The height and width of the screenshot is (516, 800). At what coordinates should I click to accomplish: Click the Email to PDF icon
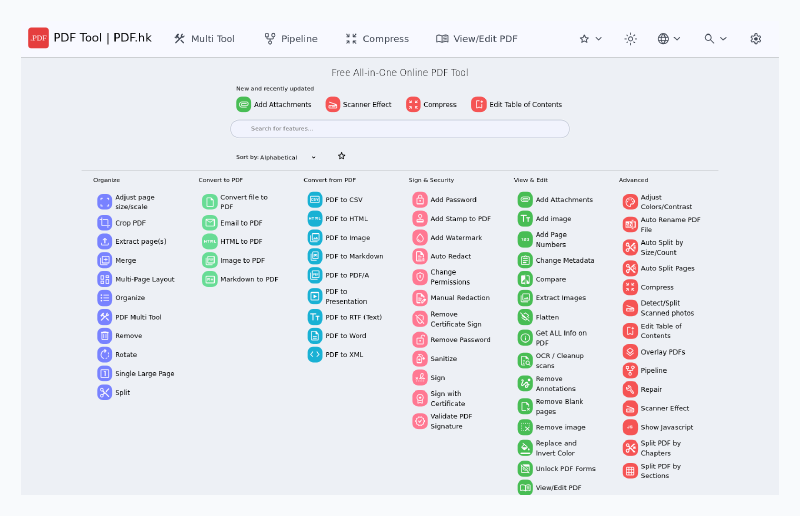pyautogui.click(x=210, y=223)
